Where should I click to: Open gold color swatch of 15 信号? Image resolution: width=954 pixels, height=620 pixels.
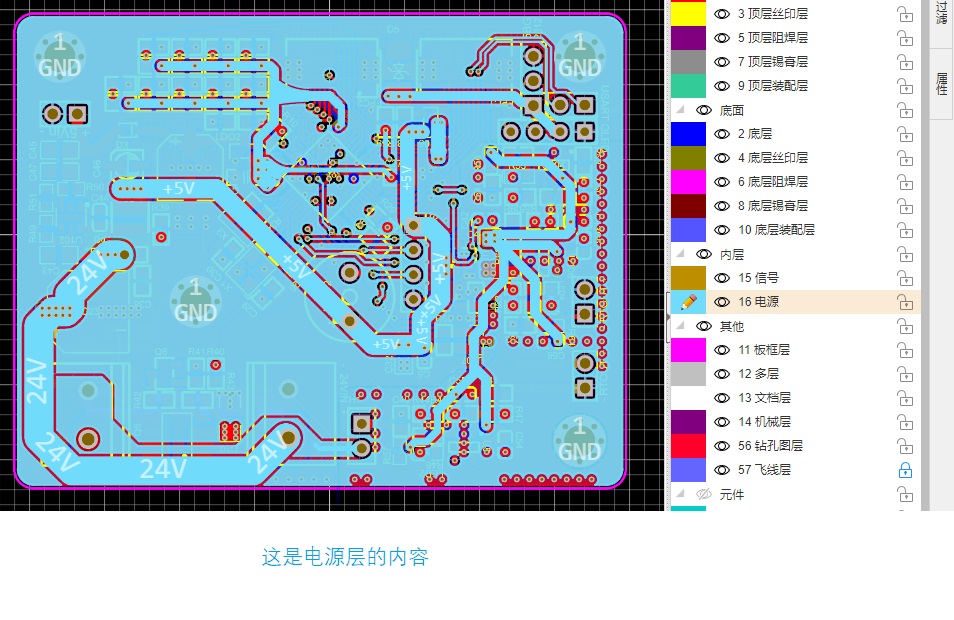tap(688, 278)
